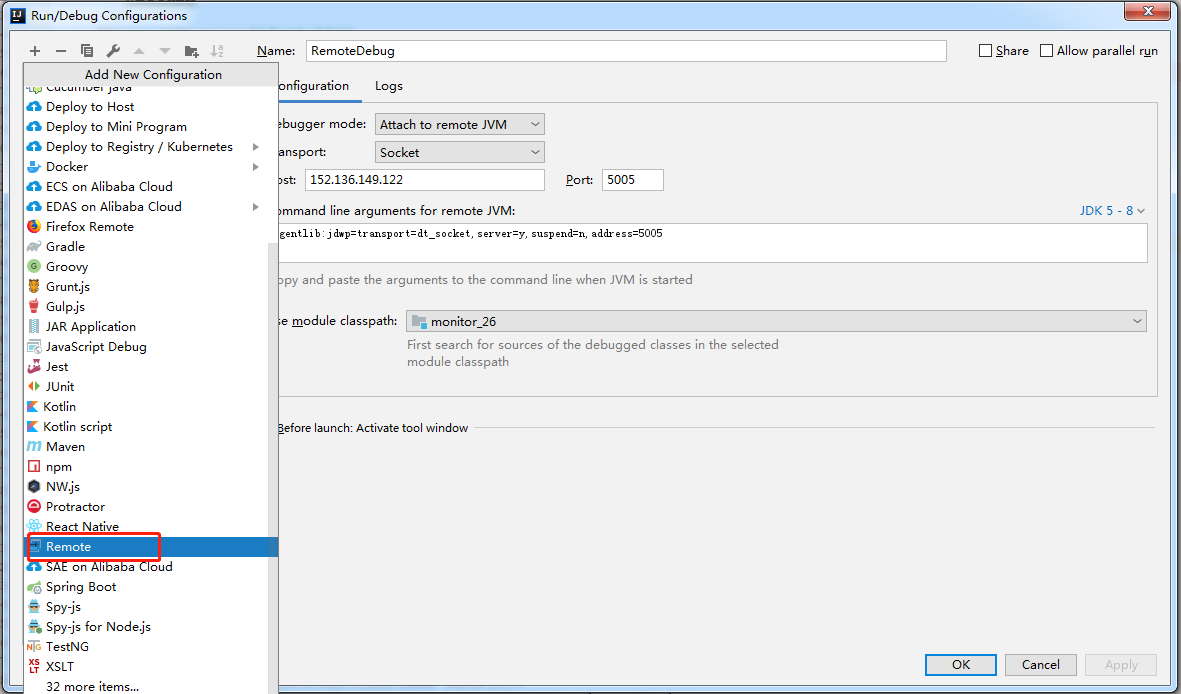Click Host field with 152.136.149.122
The height and width of the screenshot is (694, 1181).
coord(425,180)
